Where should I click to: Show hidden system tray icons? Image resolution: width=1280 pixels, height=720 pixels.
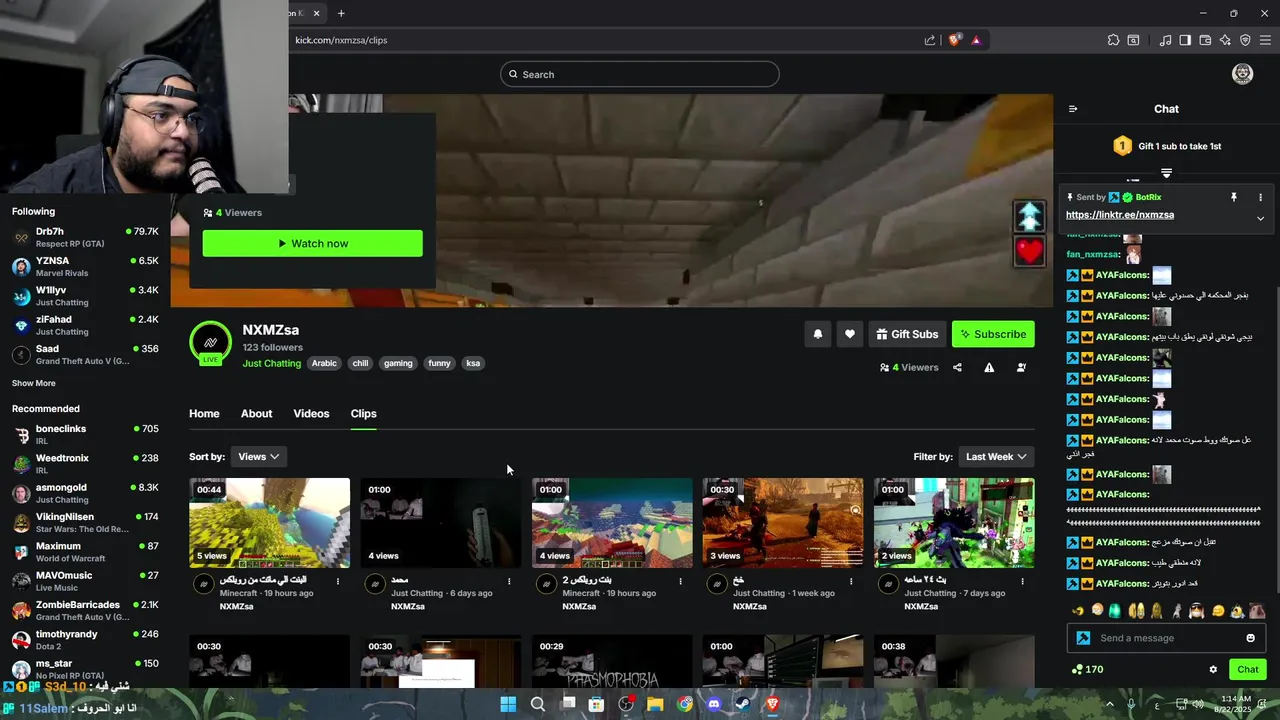click(x=1108, y=704)
